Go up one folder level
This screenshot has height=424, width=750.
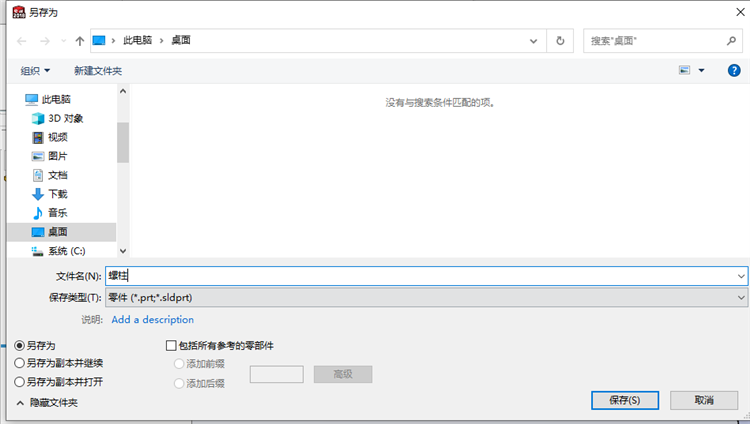(80, 41)
